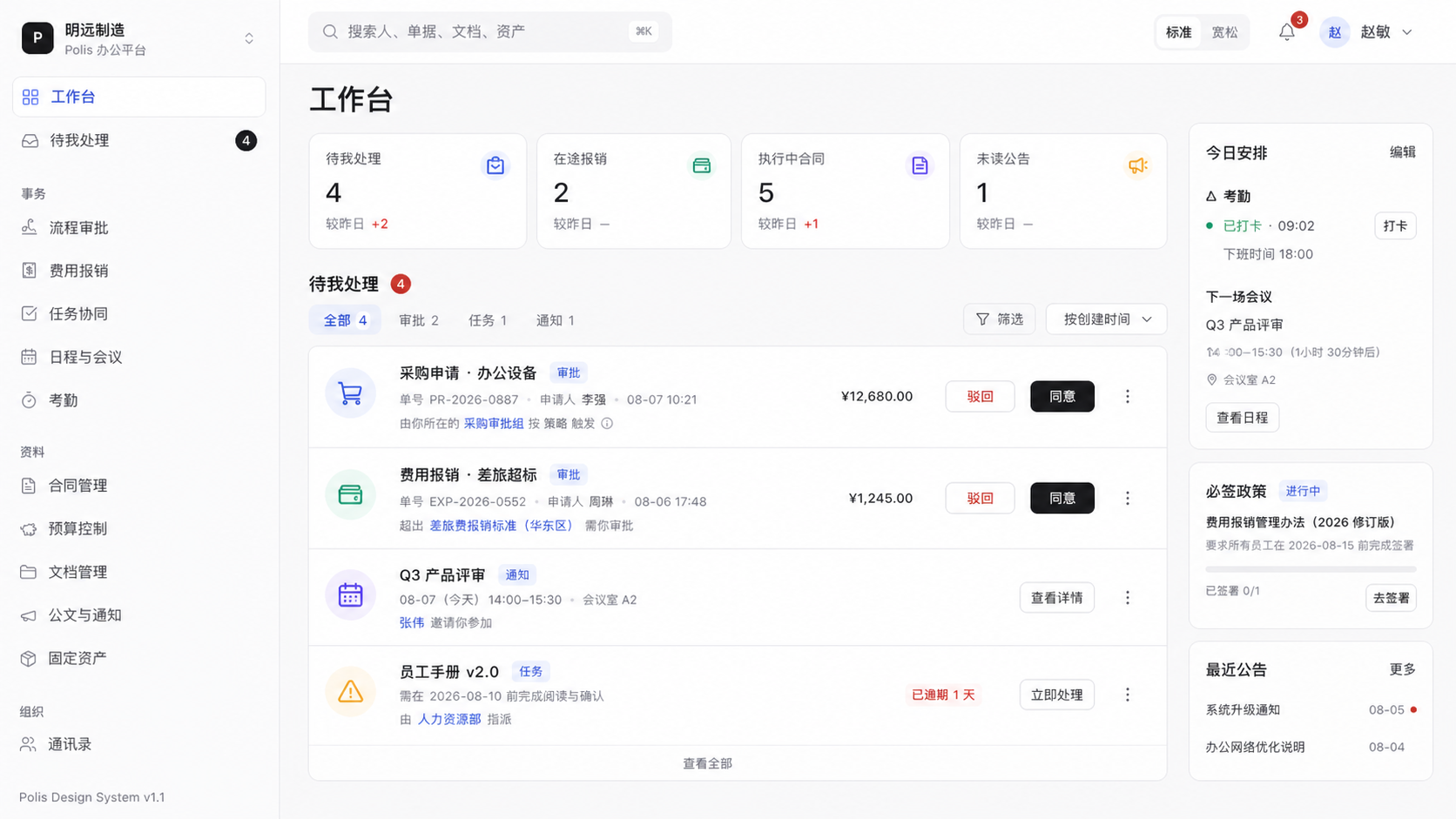
Task: Click the 明远制造 logo icon
Action: coord(37,38)
